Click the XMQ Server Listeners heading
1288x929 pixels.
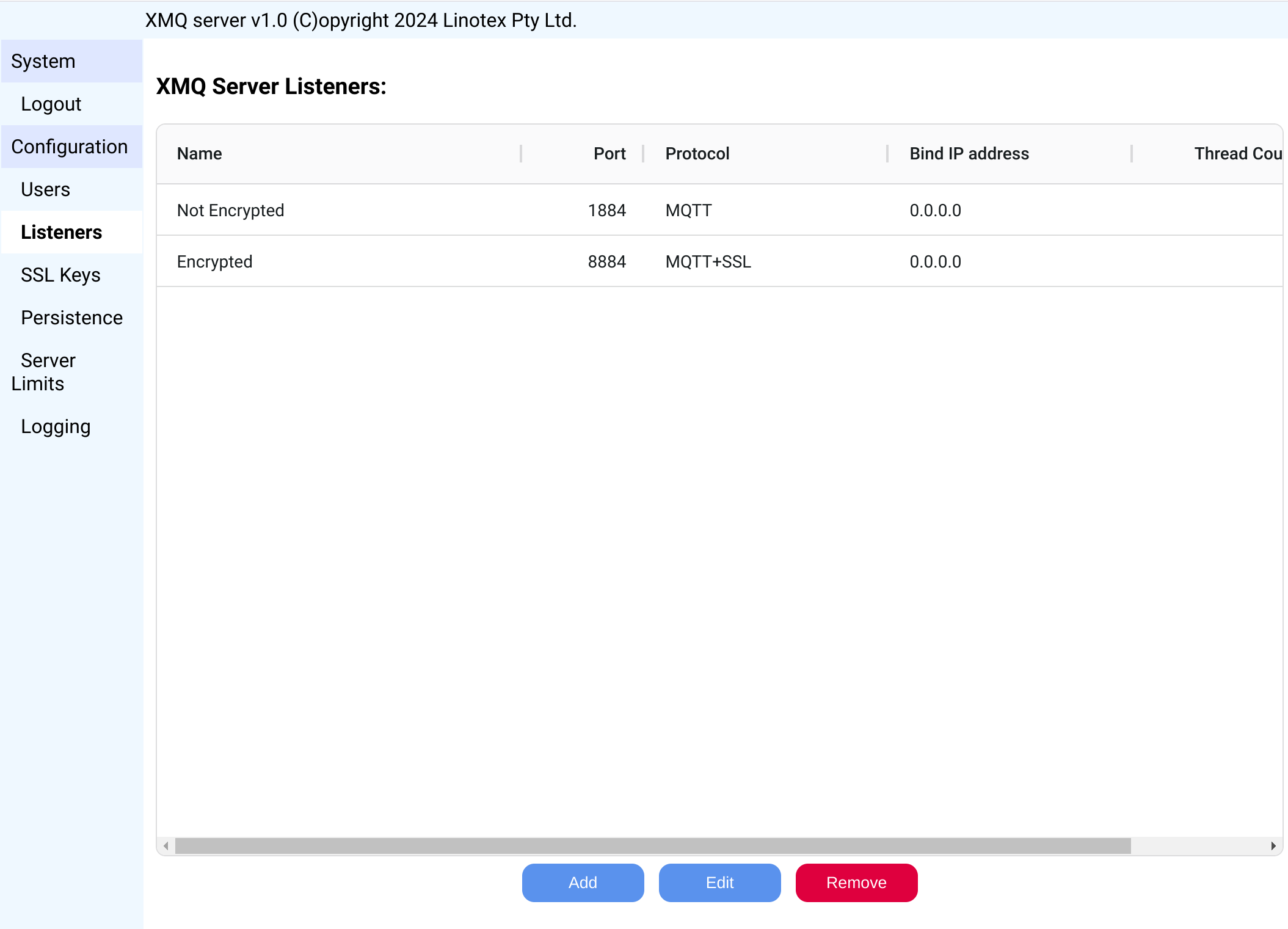click(271, 87)
